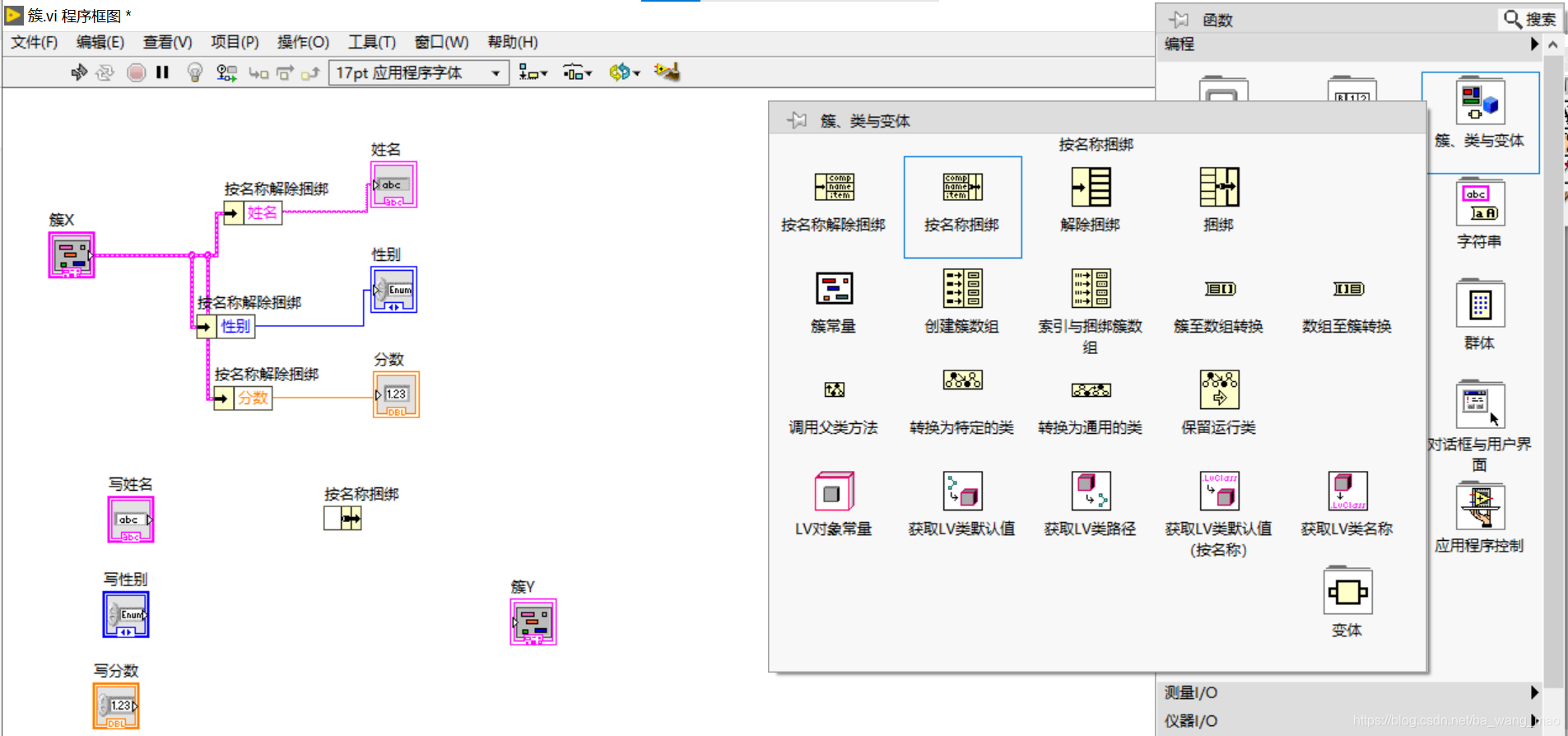This screenshot has width=1568, height=736.
Task: Open the 变体 subpalette
Action: (x=1348, y=591)
